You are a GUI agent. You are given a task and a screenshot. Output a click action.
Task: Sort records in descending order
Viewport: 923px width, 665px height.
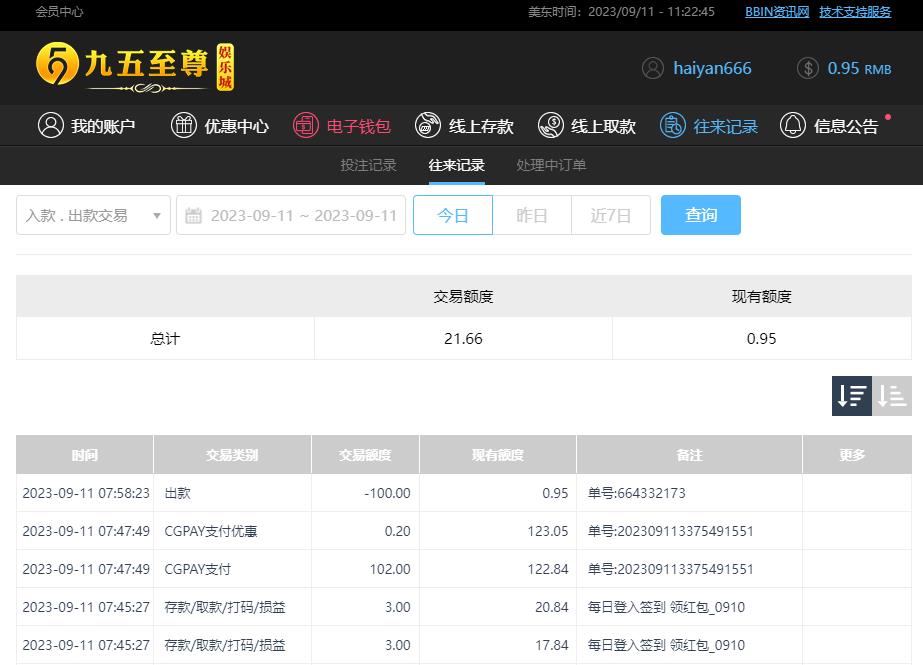[852, 396]
